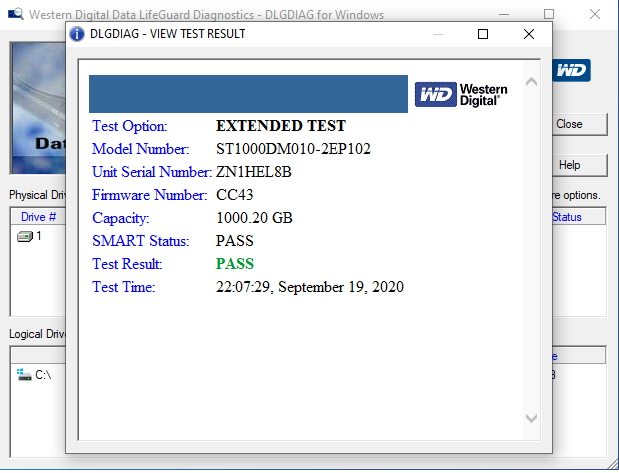Click the Unit Serial Number label
The image size is (619, 473).
tap(152, 172)
